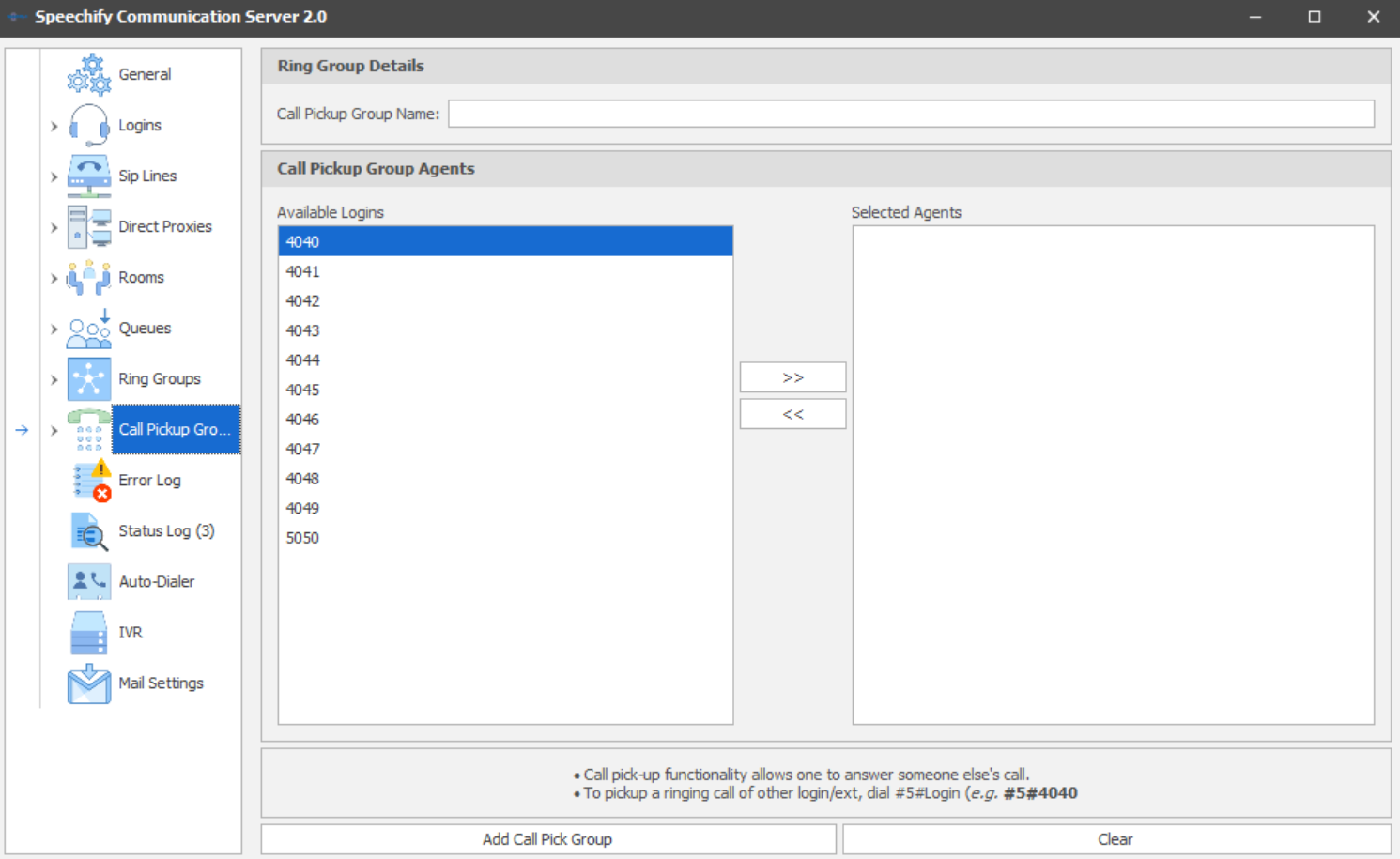Open the IVR label

[131, 632]
